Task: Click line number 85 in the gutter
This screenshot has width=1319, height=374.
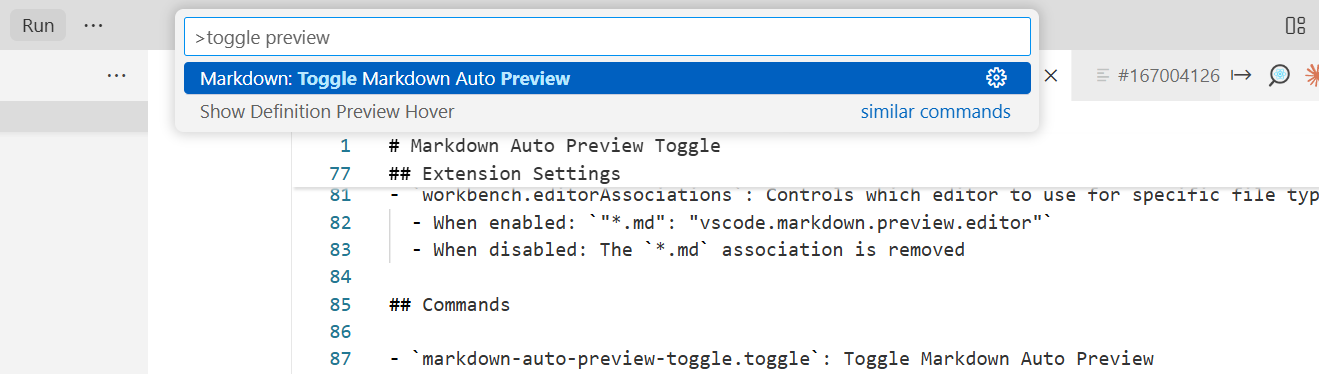Action: point(339,304)
